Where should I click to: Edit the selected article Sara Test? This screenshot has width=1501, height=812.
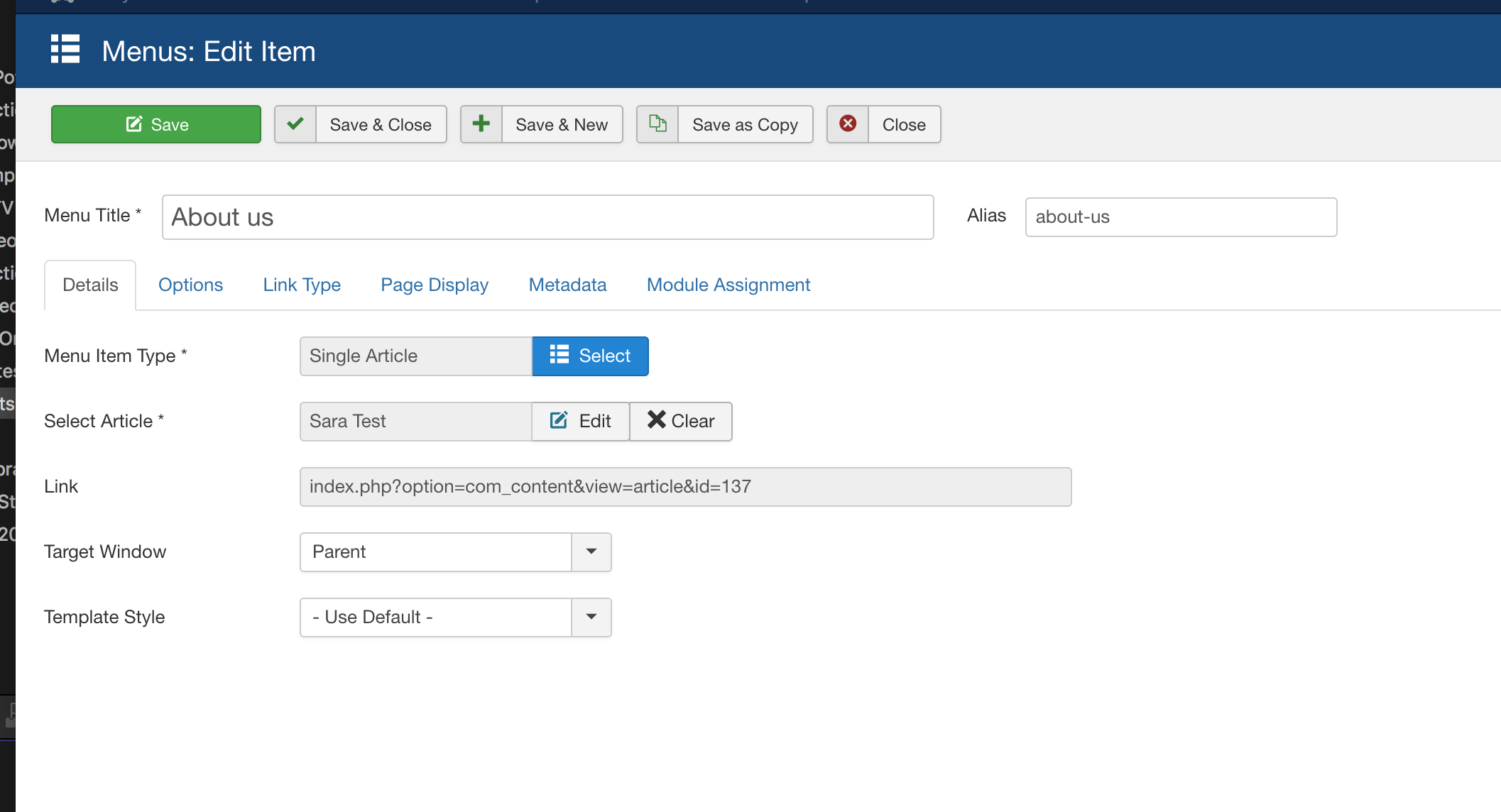tap(580, 421)
